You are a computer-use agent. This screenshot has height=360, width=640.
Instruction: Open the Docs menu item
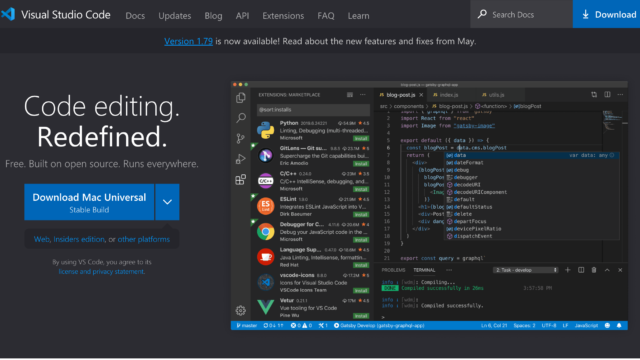135,16
